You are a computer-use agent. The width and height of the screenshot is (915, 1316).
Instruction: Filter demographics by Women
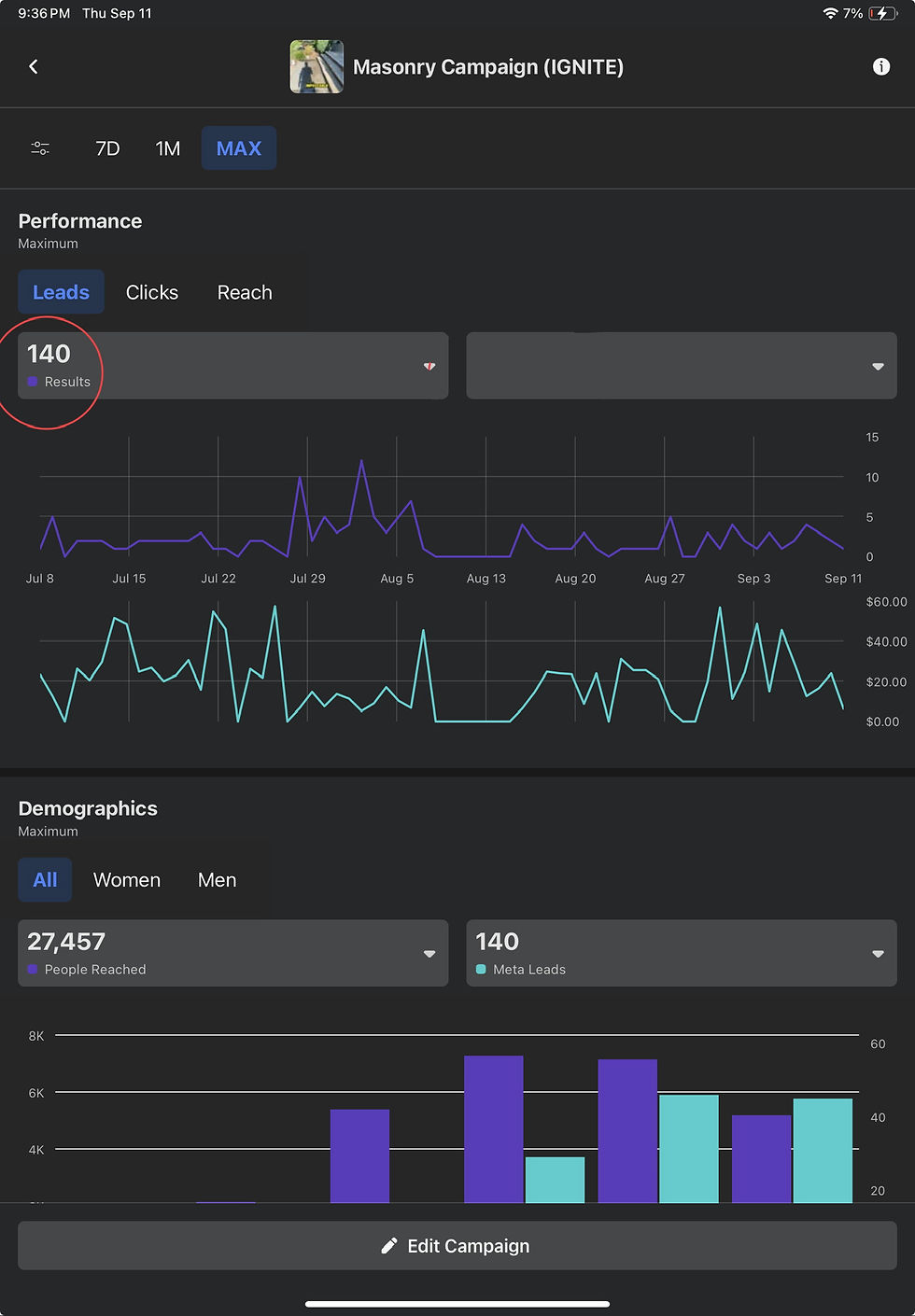pyautogui.click(x=127, y=880)
